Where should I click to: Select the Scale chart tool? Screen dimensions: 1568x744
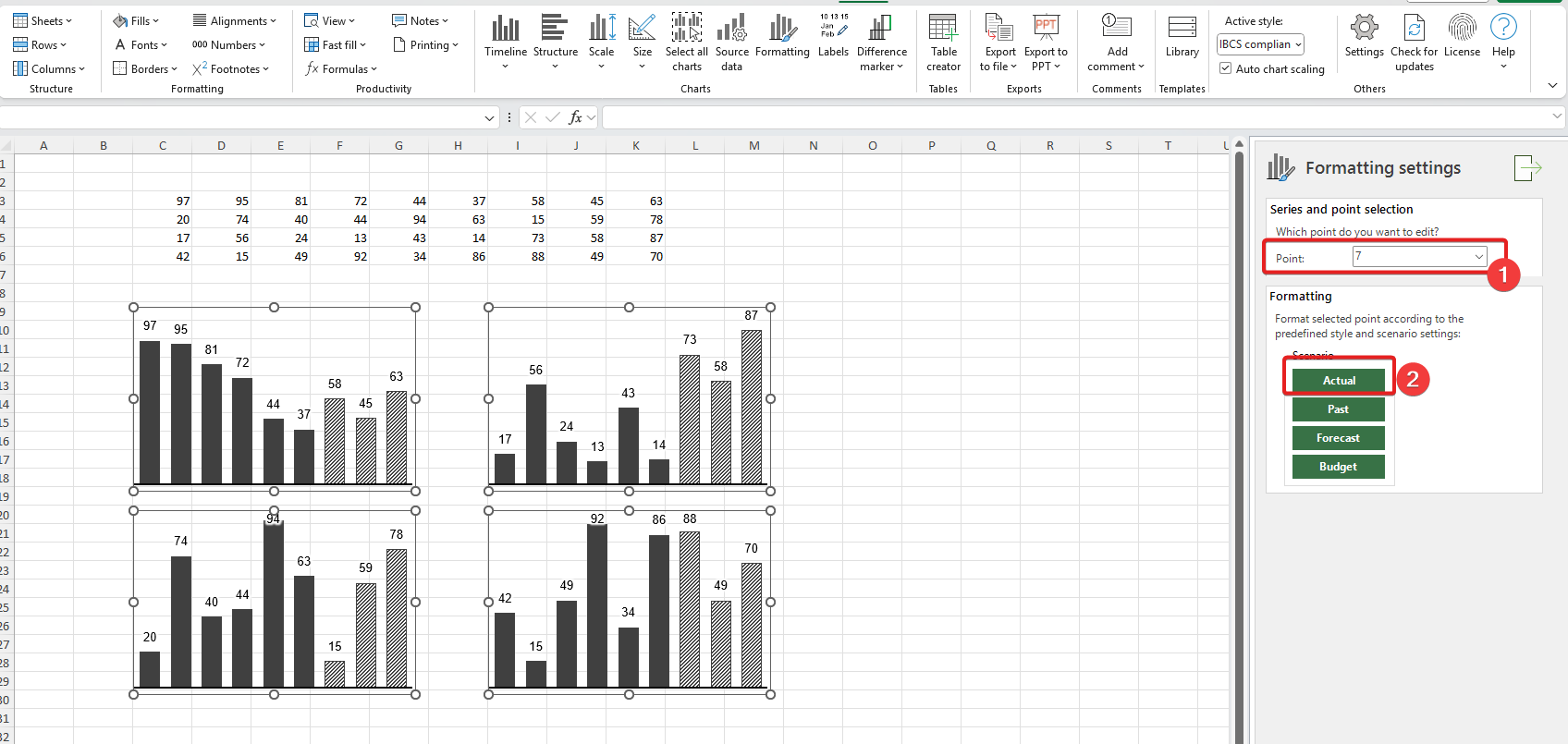pos(602,30)
